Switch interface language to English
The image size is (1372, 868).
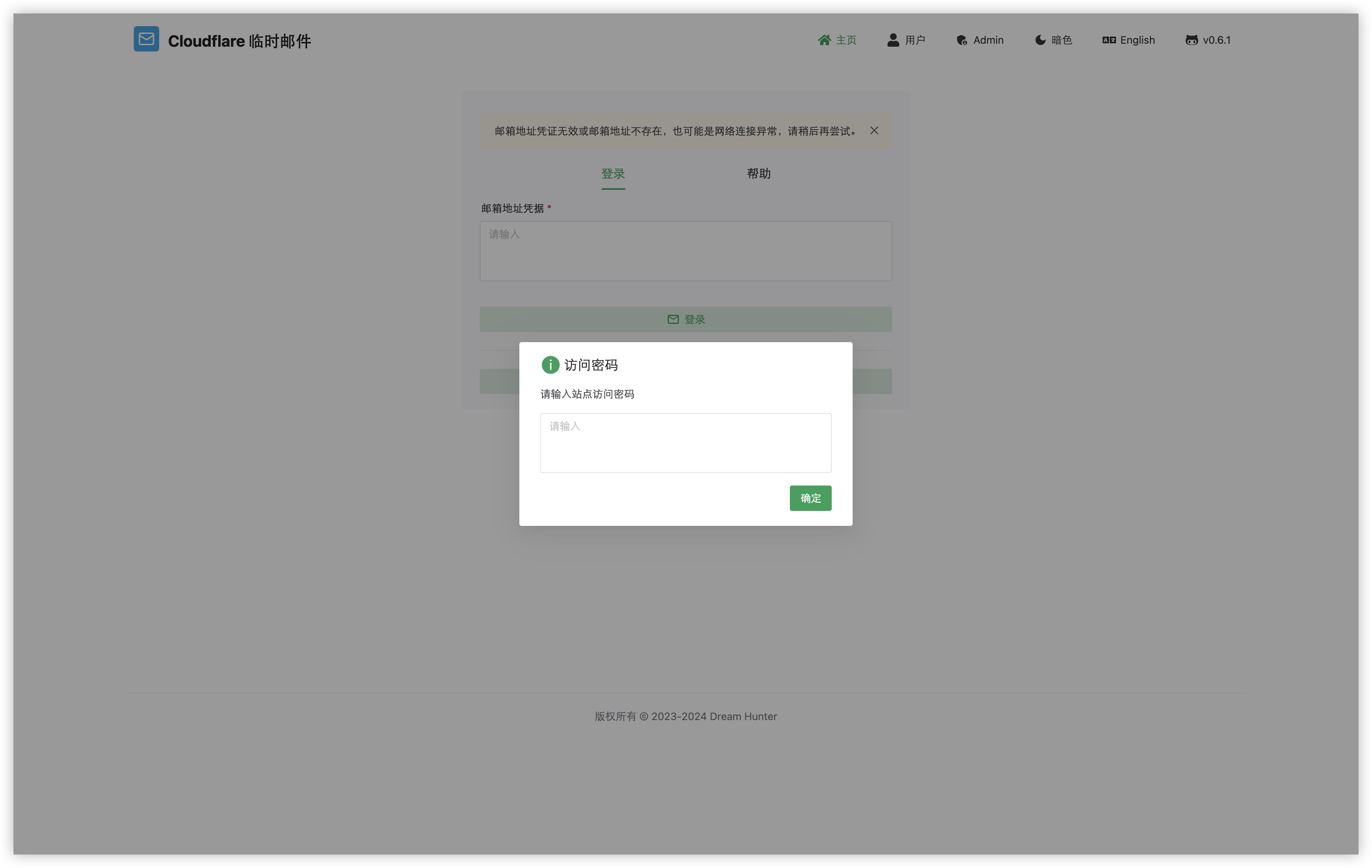tap(1128, 40)
